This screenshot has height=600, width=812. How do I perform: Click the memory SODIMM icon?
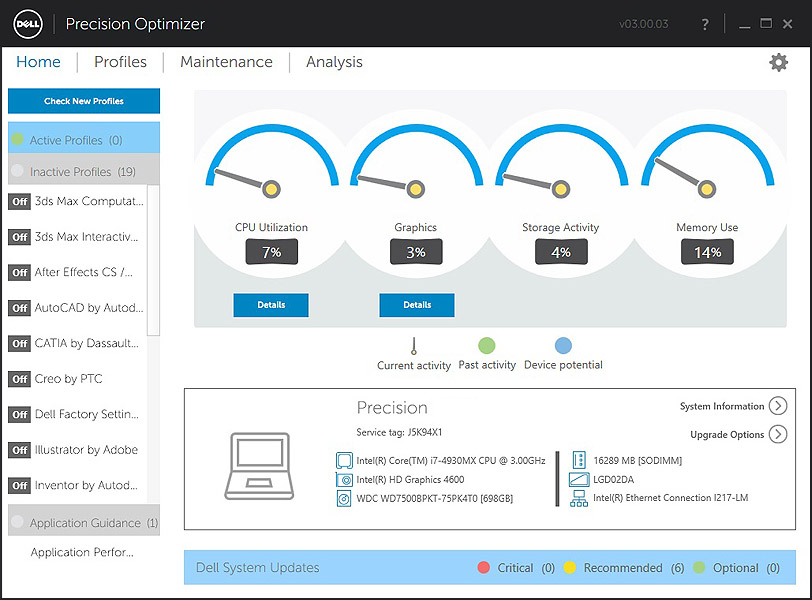579,460
